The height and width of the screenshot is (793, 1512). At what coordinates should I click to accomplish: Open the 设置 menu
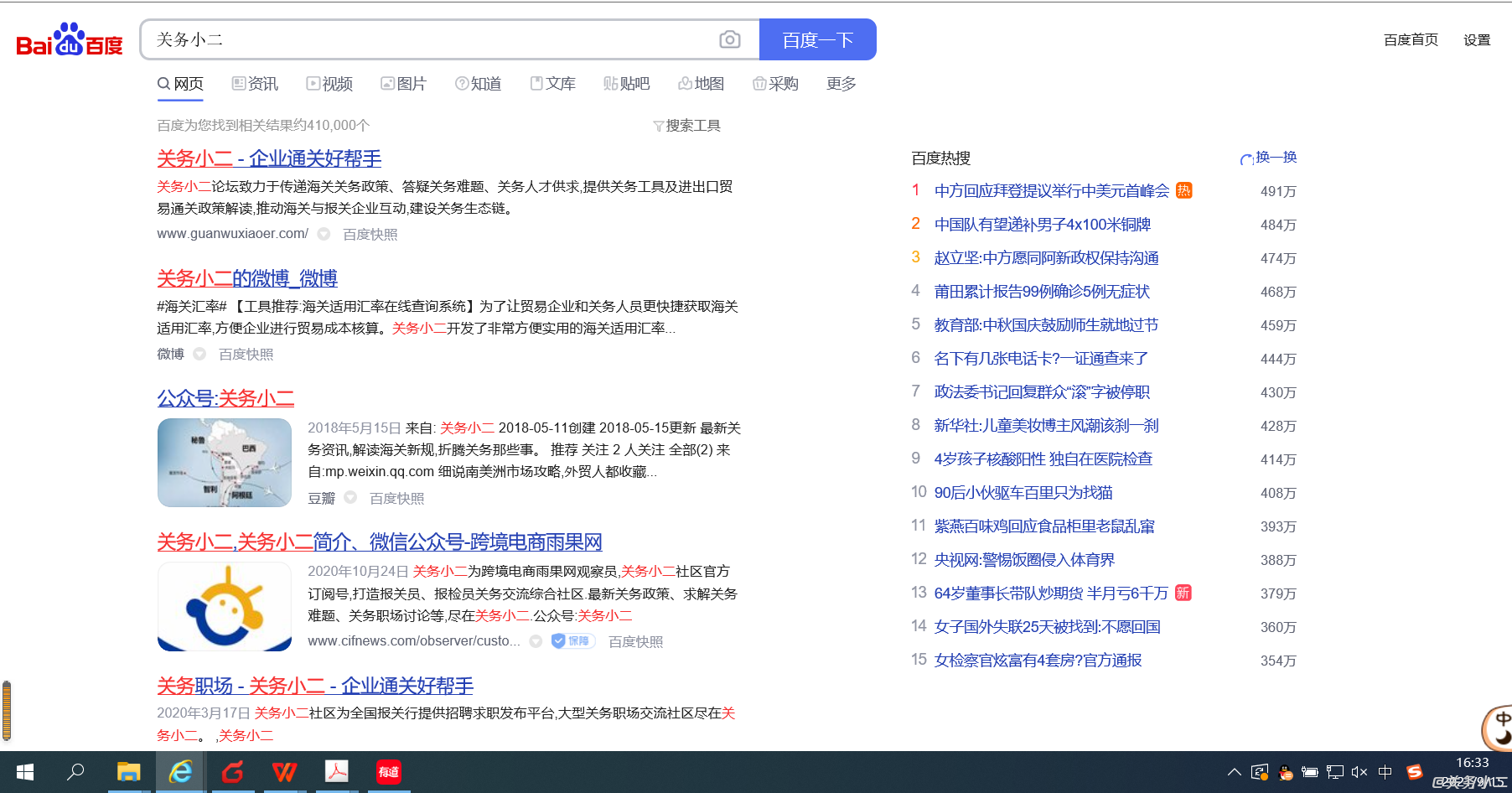click(x=1477, y=39)
